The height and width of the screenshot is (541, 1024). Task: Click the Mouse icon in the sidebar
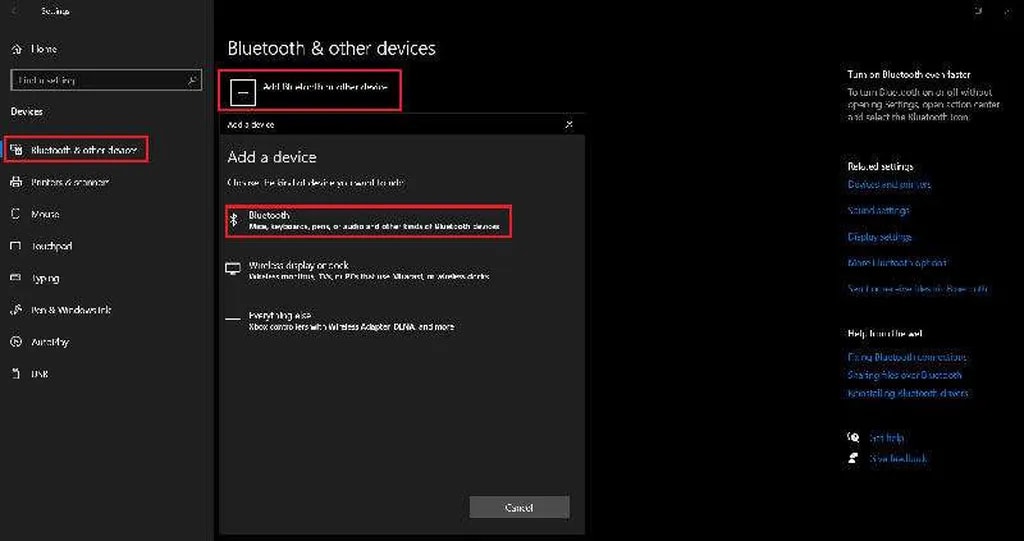click(x=16, y=214)
